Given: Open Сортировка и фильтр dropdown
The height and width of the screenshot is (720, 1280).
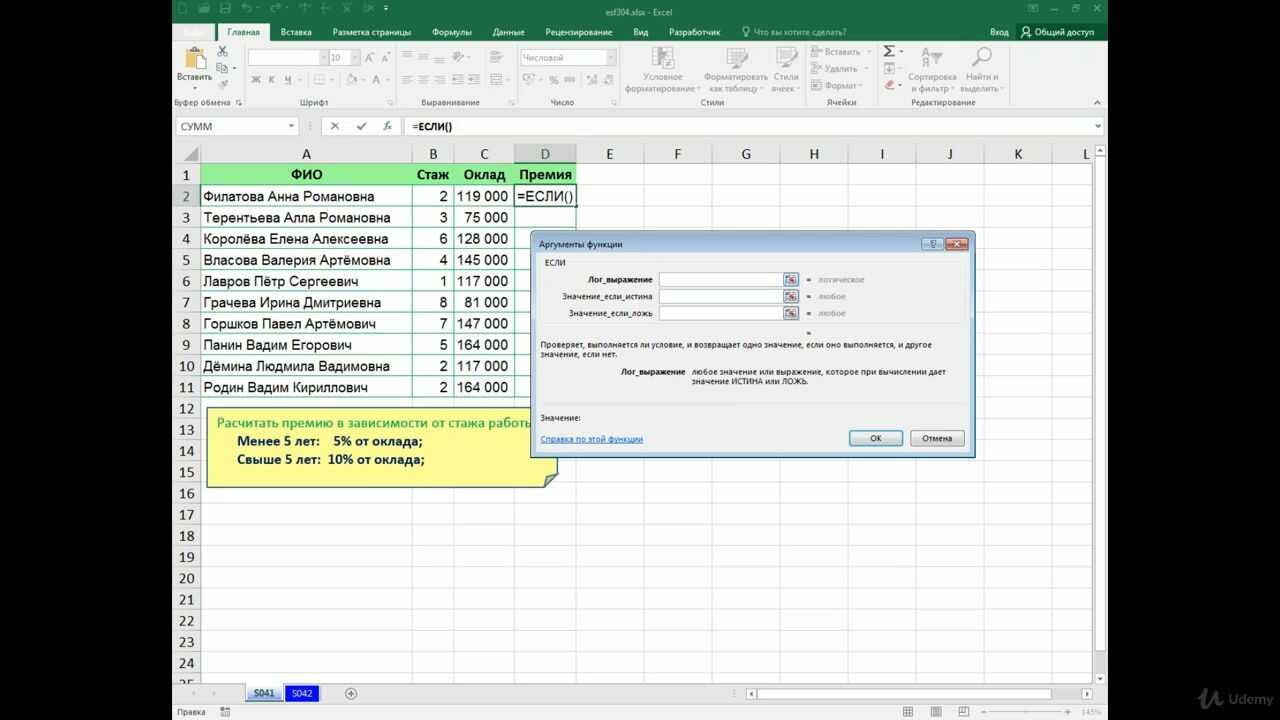Looking at the screenshot, I should [932, 70].
